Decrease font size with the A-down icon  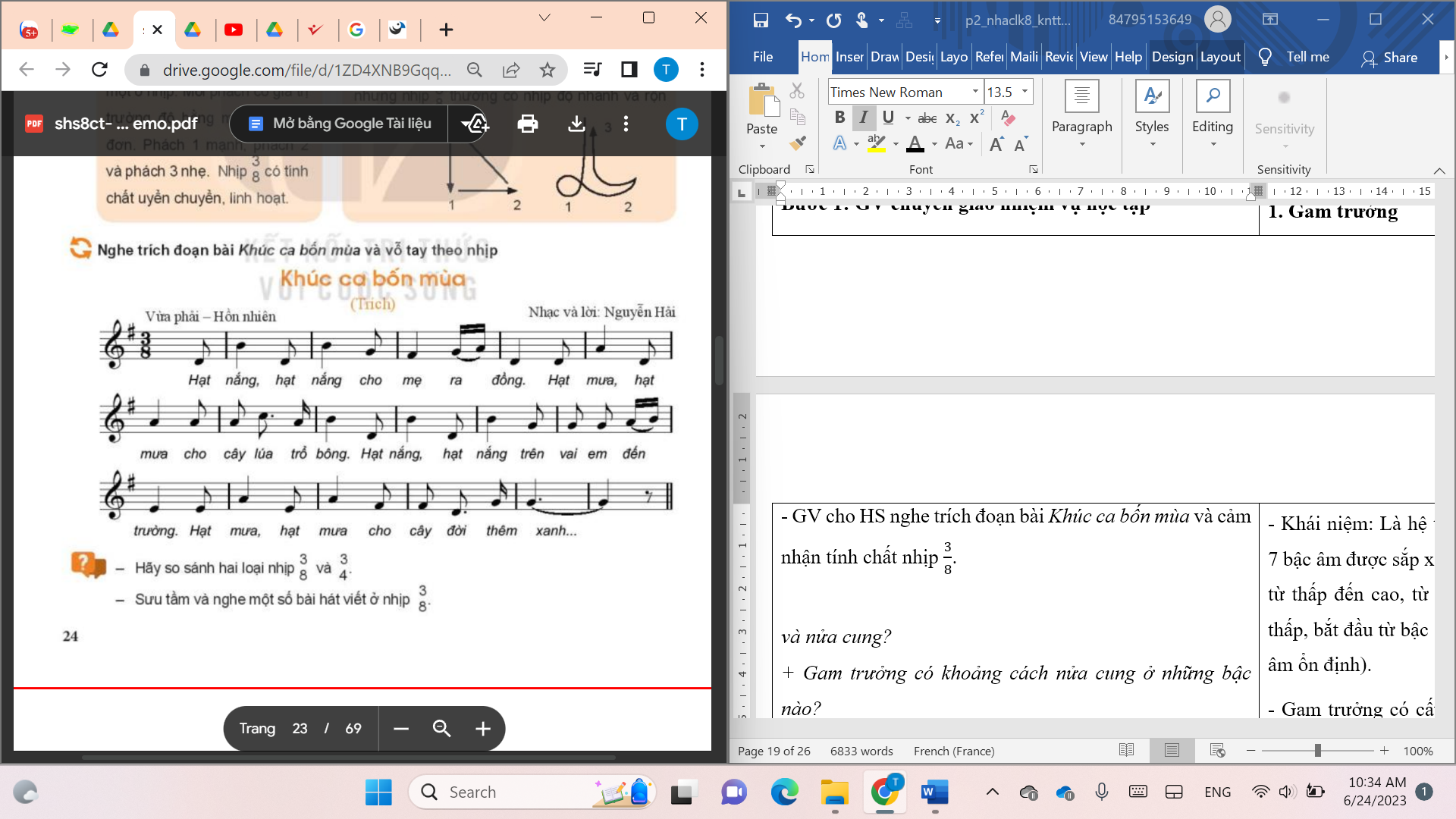point(1021,143)
